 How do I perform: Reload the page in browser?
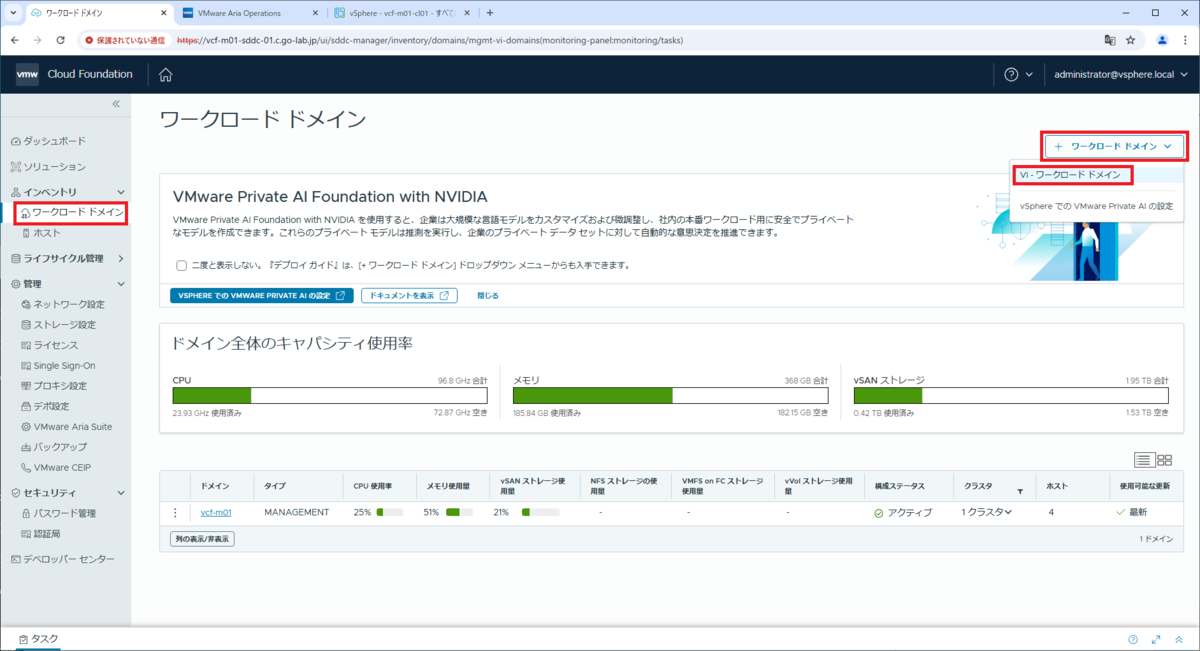(x=61, y=40)
